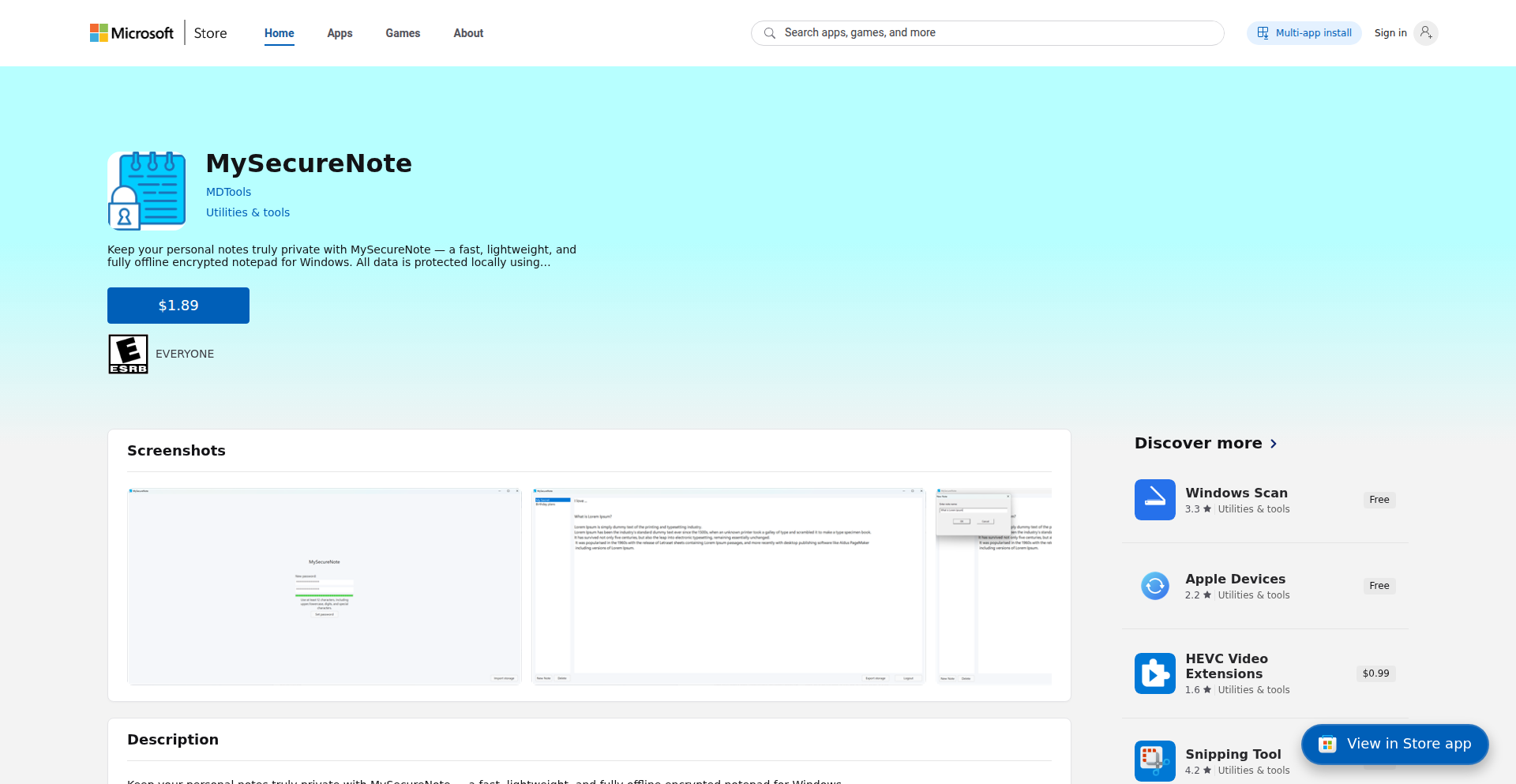Image resolution: width=1516 pixels, height=784 pixels.
Task: Click the Description section heading
Action: click(173, 740)
